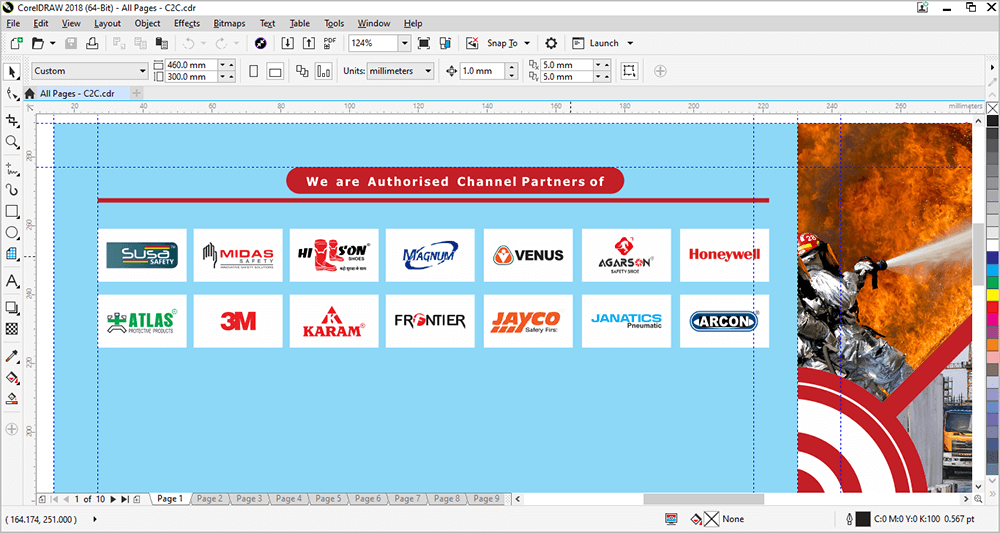Click the Full-screen preview icon

click(x=423, y=43)
